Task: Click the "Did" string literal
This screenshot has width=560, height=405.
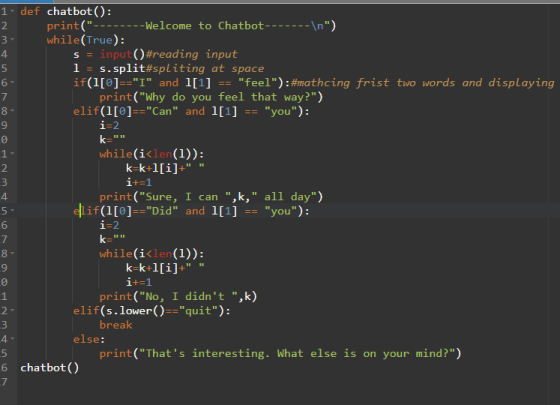Action: [162, 211]
